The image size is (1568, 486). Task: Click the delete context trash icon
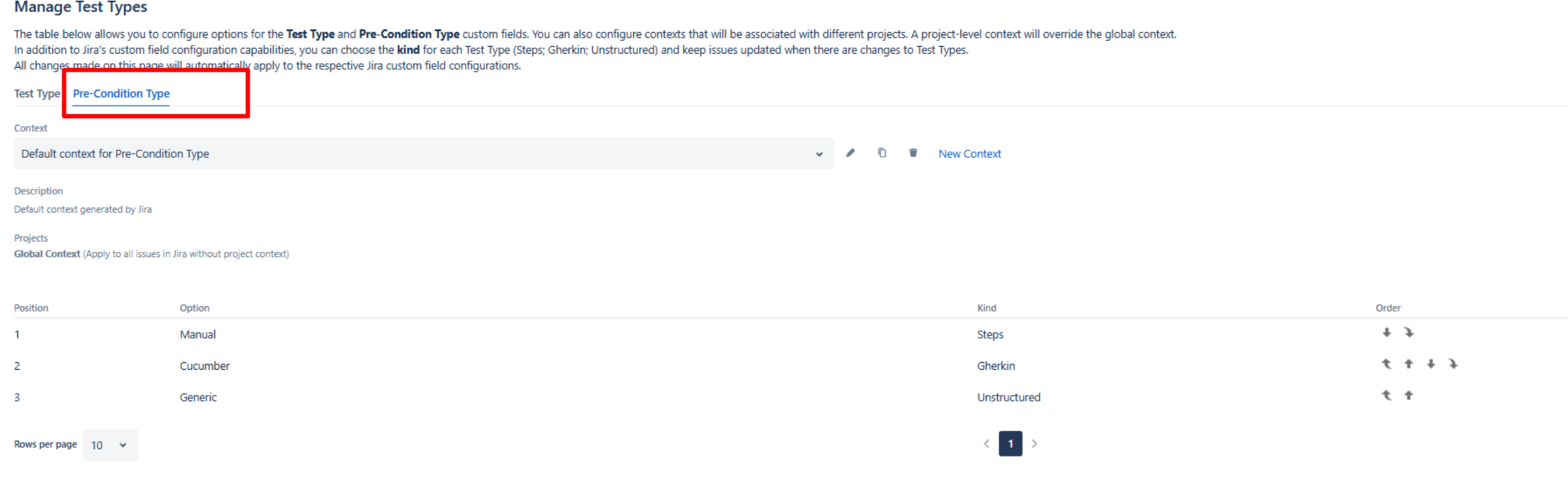click(913, 153)
